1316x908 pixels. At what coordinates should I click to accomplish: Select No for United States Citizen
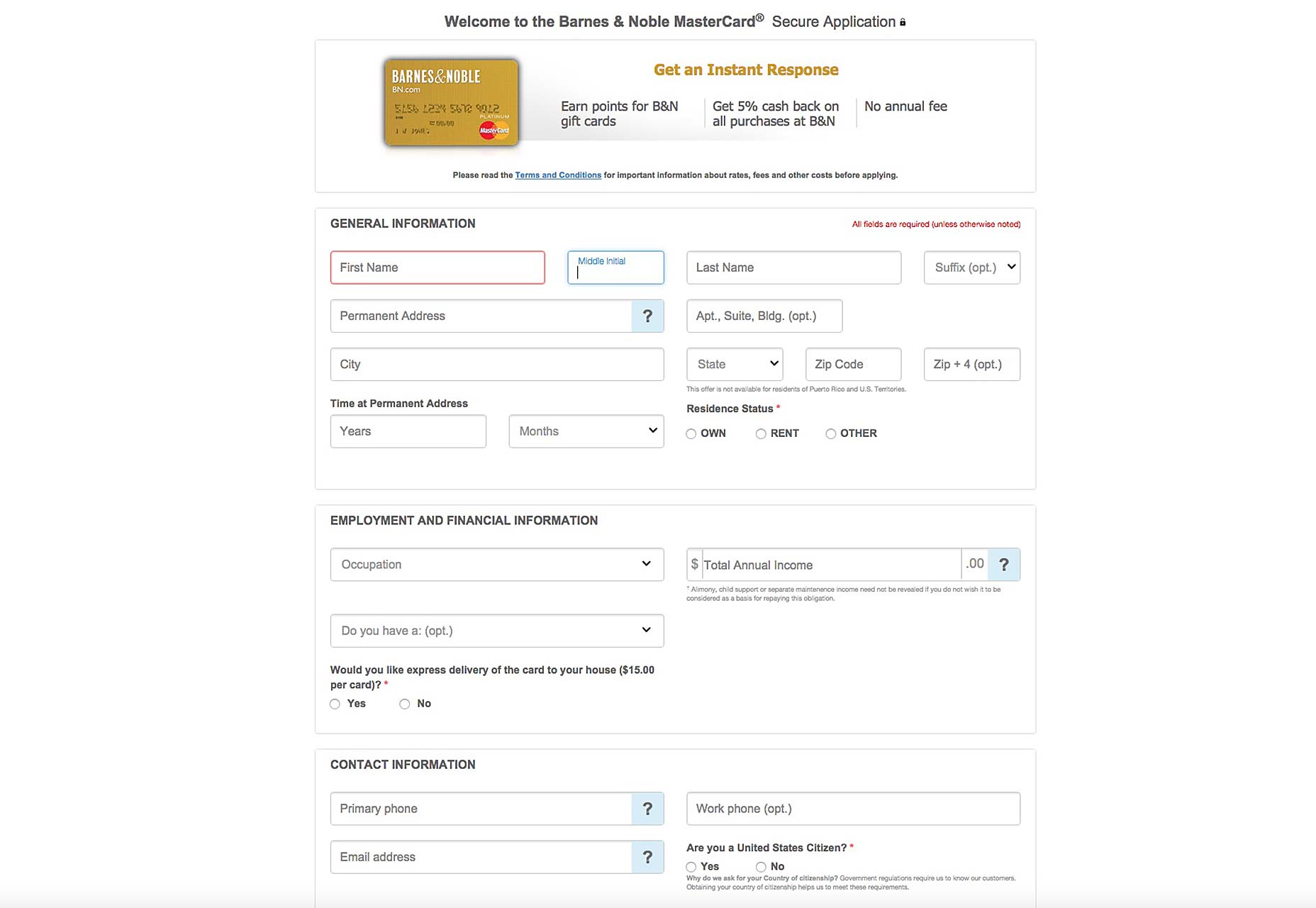point(761,867)
